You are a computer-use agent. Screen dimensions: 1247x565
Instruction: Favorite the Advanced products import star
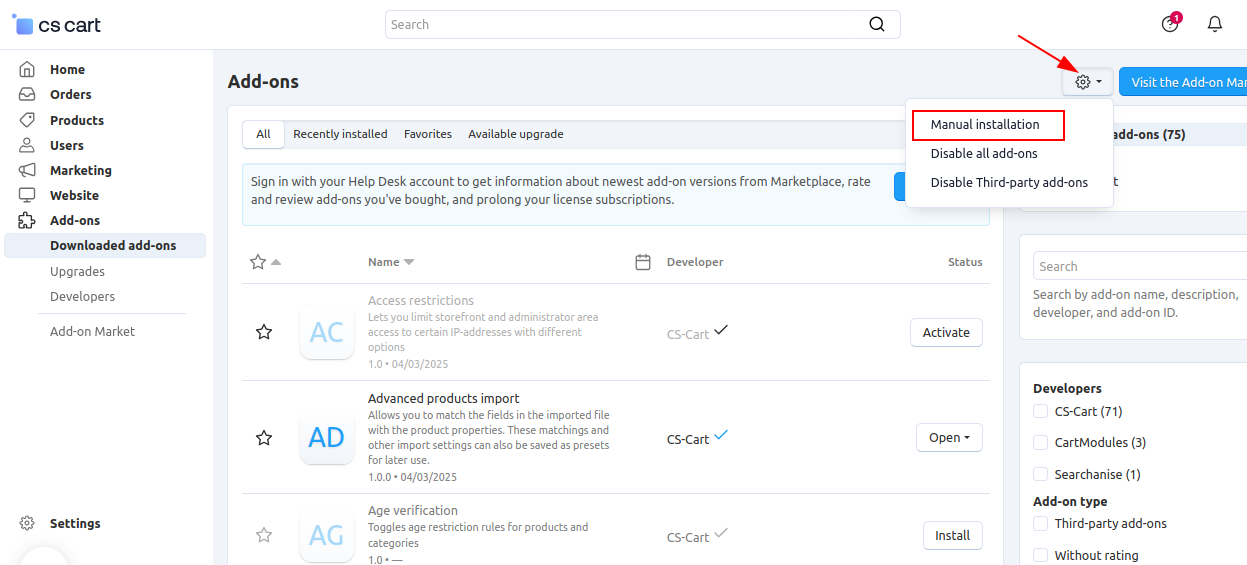[x=264, y=437]
